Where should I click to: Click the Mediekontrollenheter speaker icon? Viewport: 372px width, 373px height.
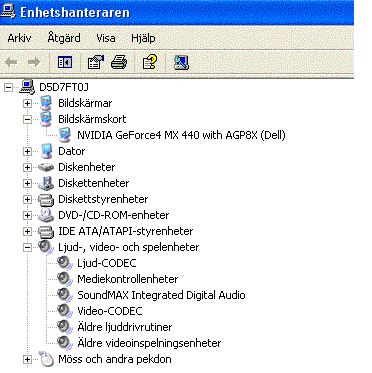click(65, 280)
